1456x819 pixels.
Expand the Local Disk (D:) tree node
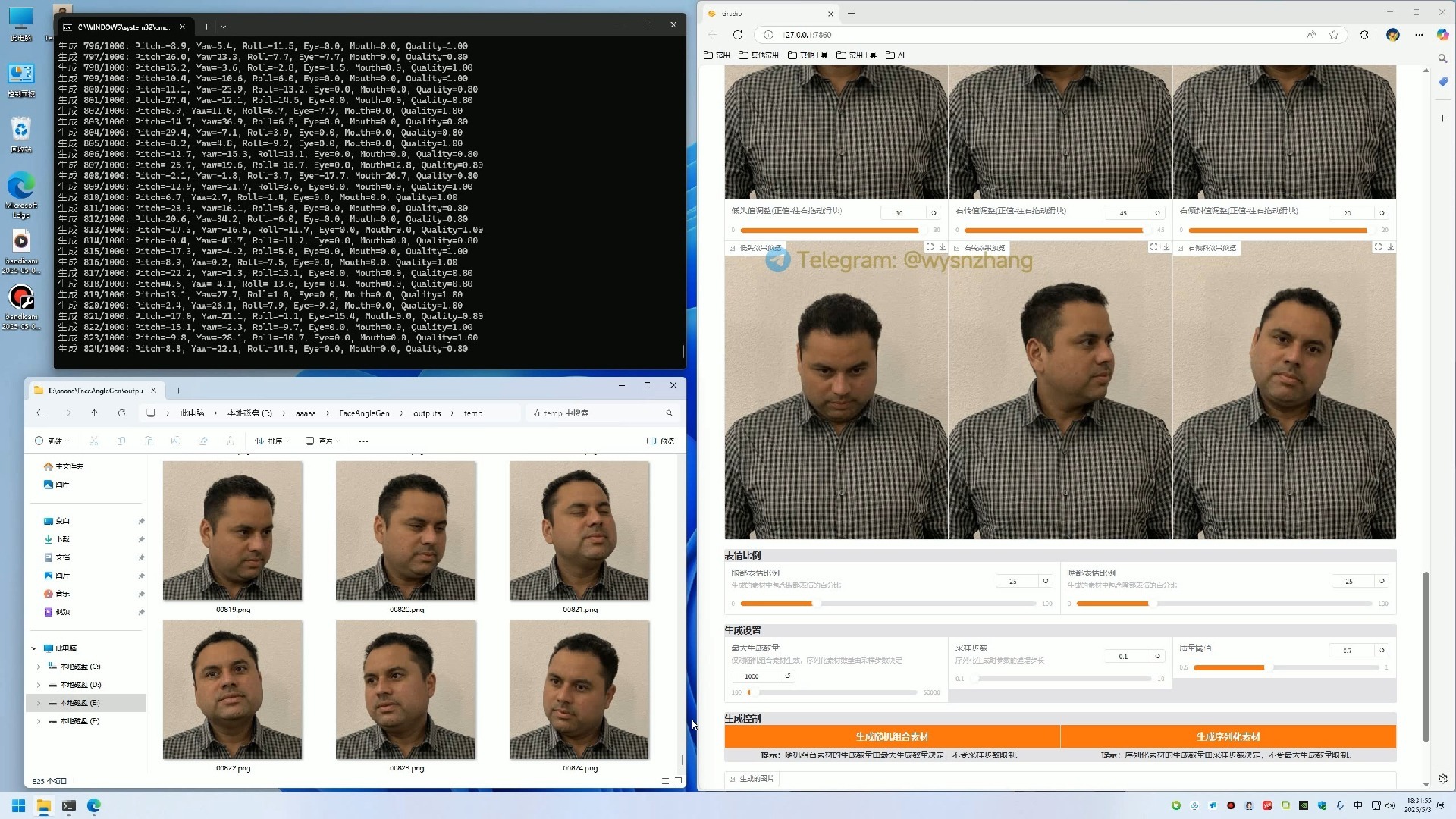click(x=39, y=685)
